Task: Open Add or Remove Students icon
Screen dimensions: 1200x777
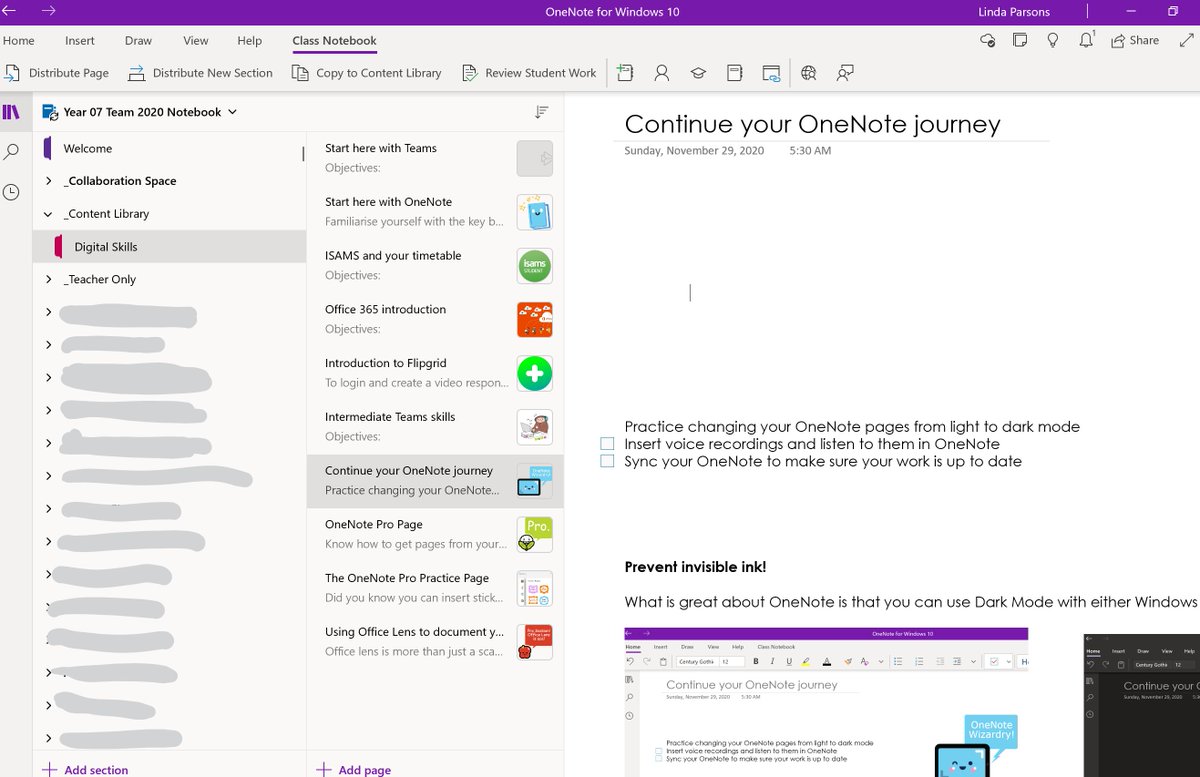Action: click(662, 73)
